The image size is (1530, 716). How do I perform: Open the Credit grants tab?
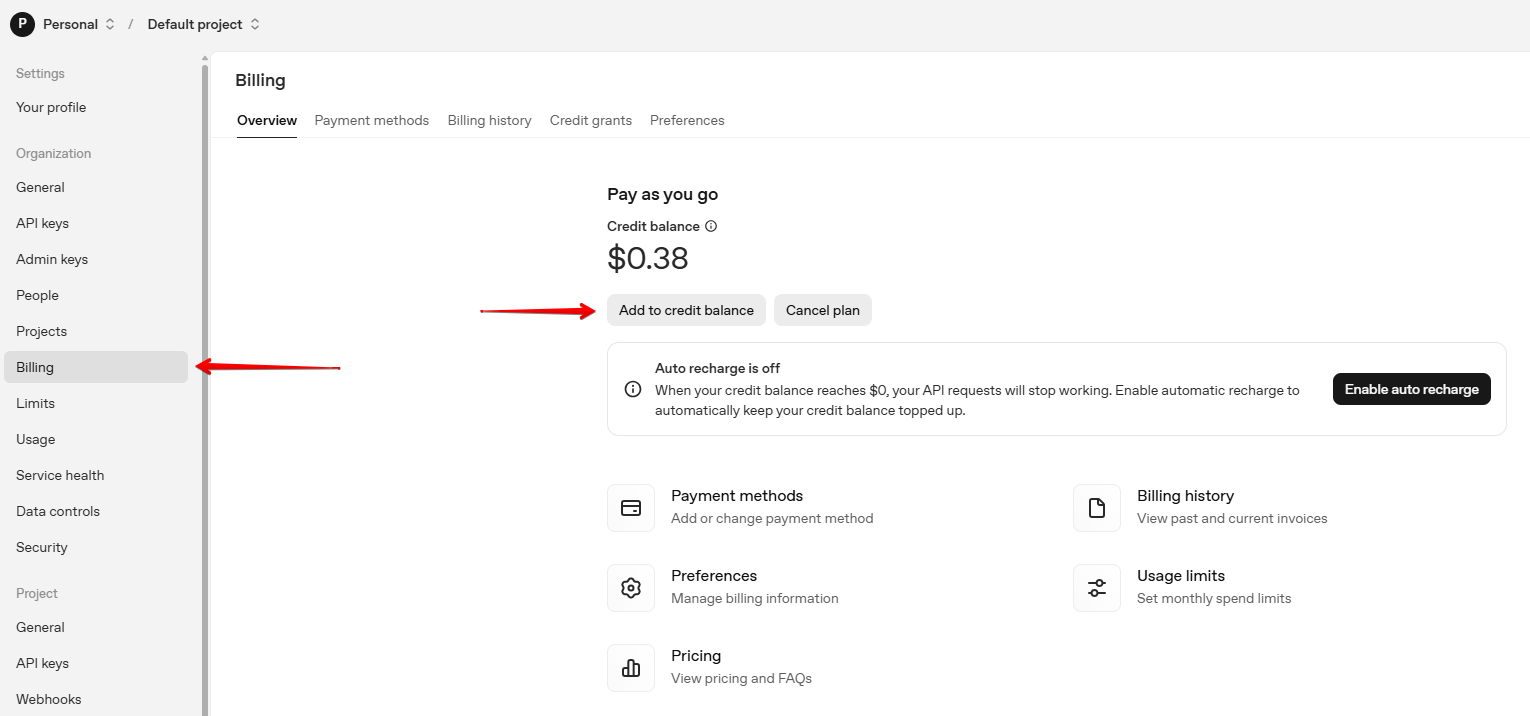point(590,120)
